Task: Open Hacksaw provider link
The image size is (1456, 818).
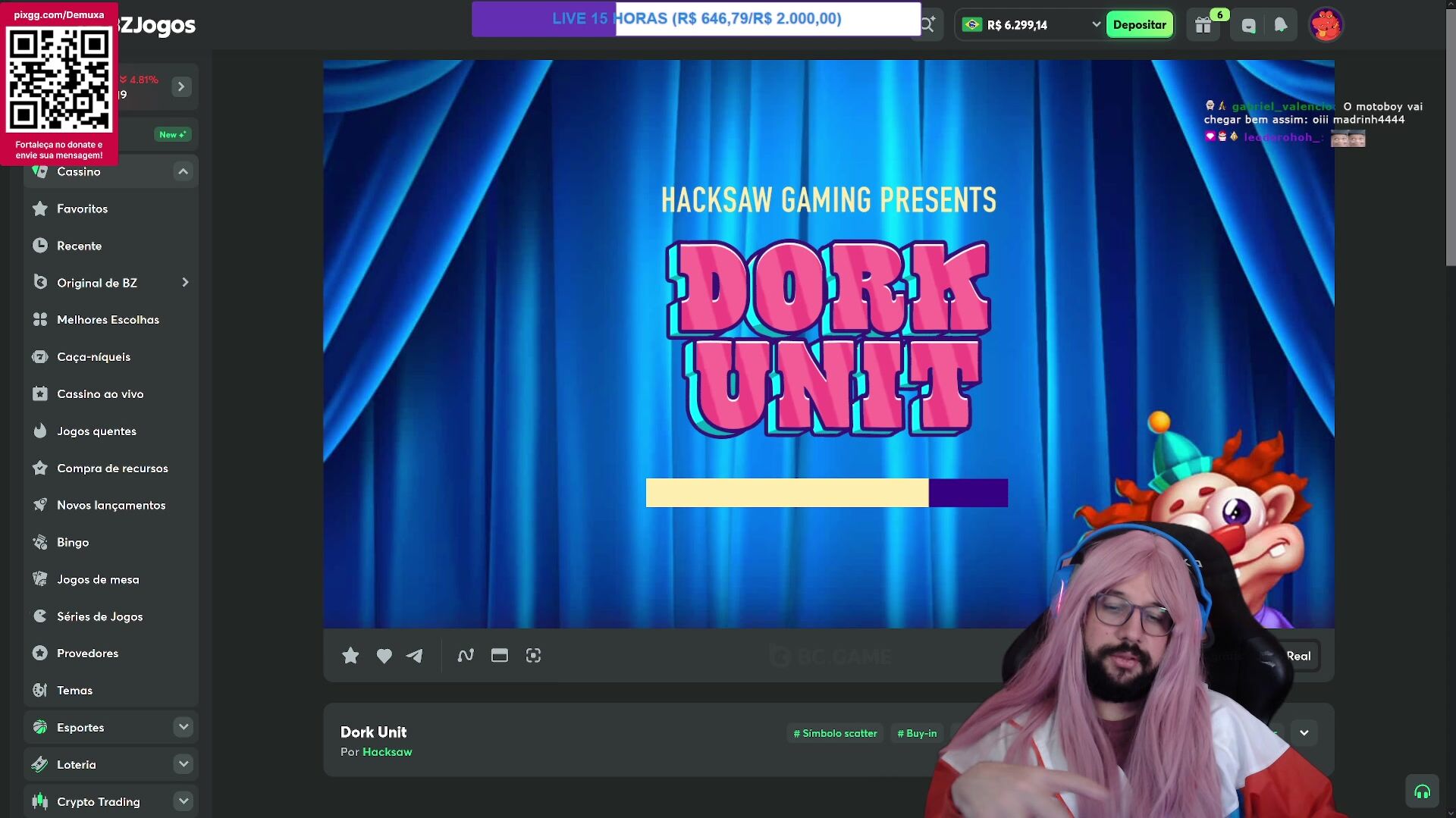Action: [x=387, y=752]
